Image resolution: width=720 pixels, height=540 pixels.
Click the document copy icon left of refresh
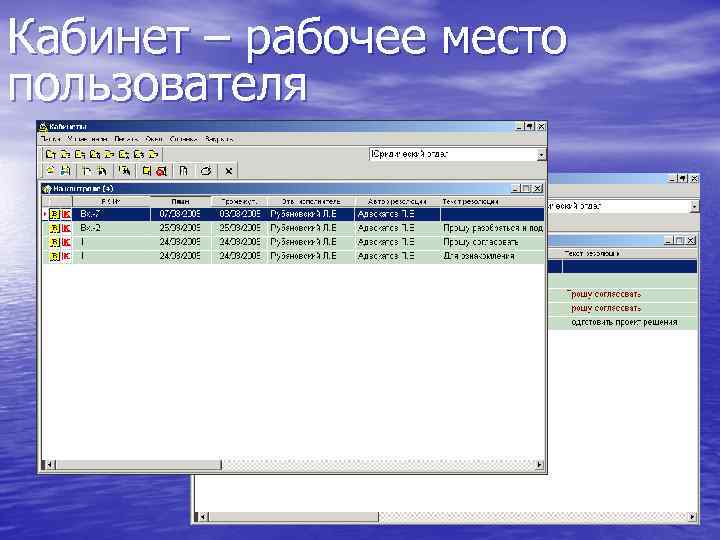(x=183, y=171)
